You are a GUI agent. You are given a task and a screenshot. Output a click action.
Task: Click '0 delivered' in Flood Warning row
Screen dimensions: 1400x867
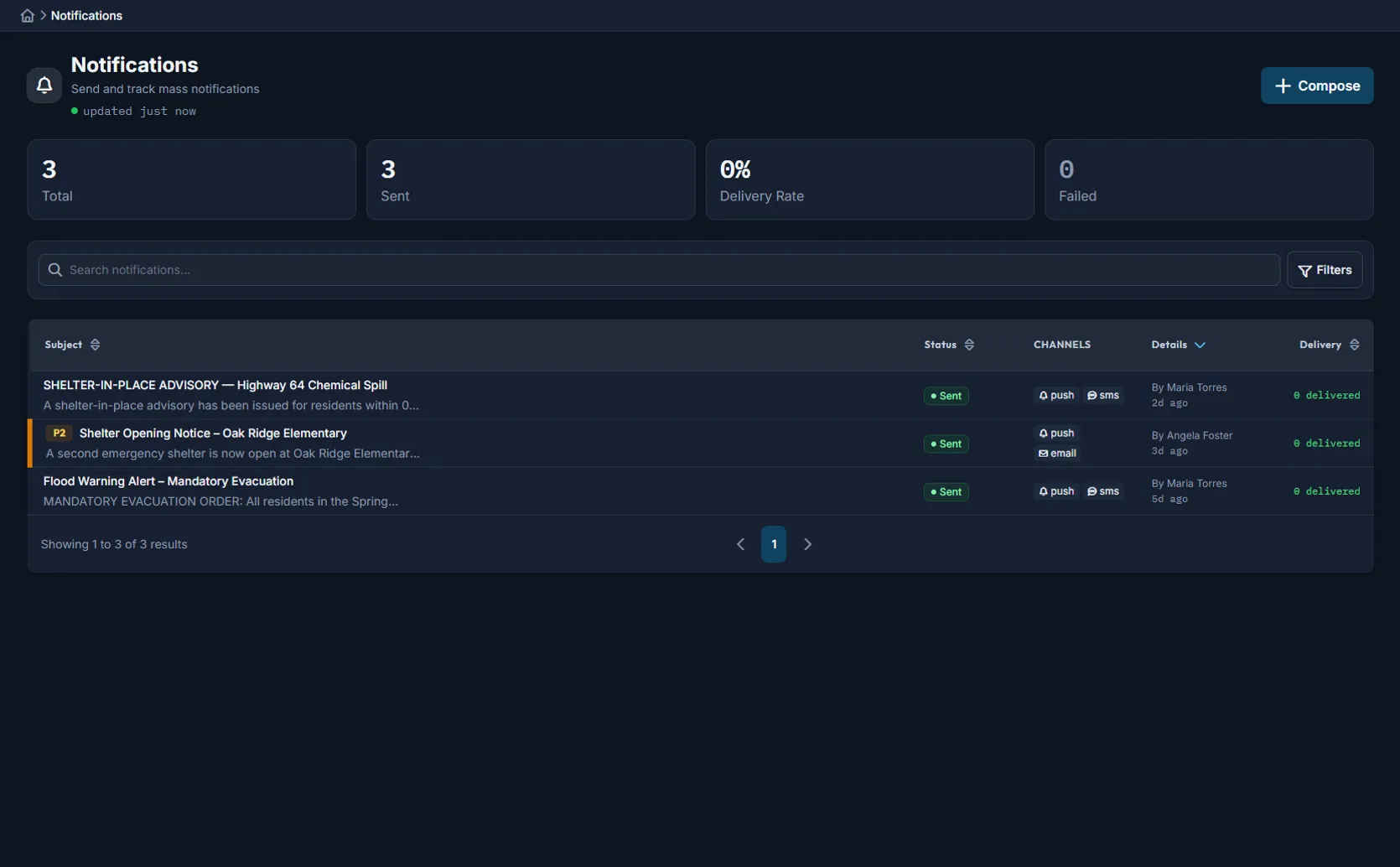(x=1326, y=491)
